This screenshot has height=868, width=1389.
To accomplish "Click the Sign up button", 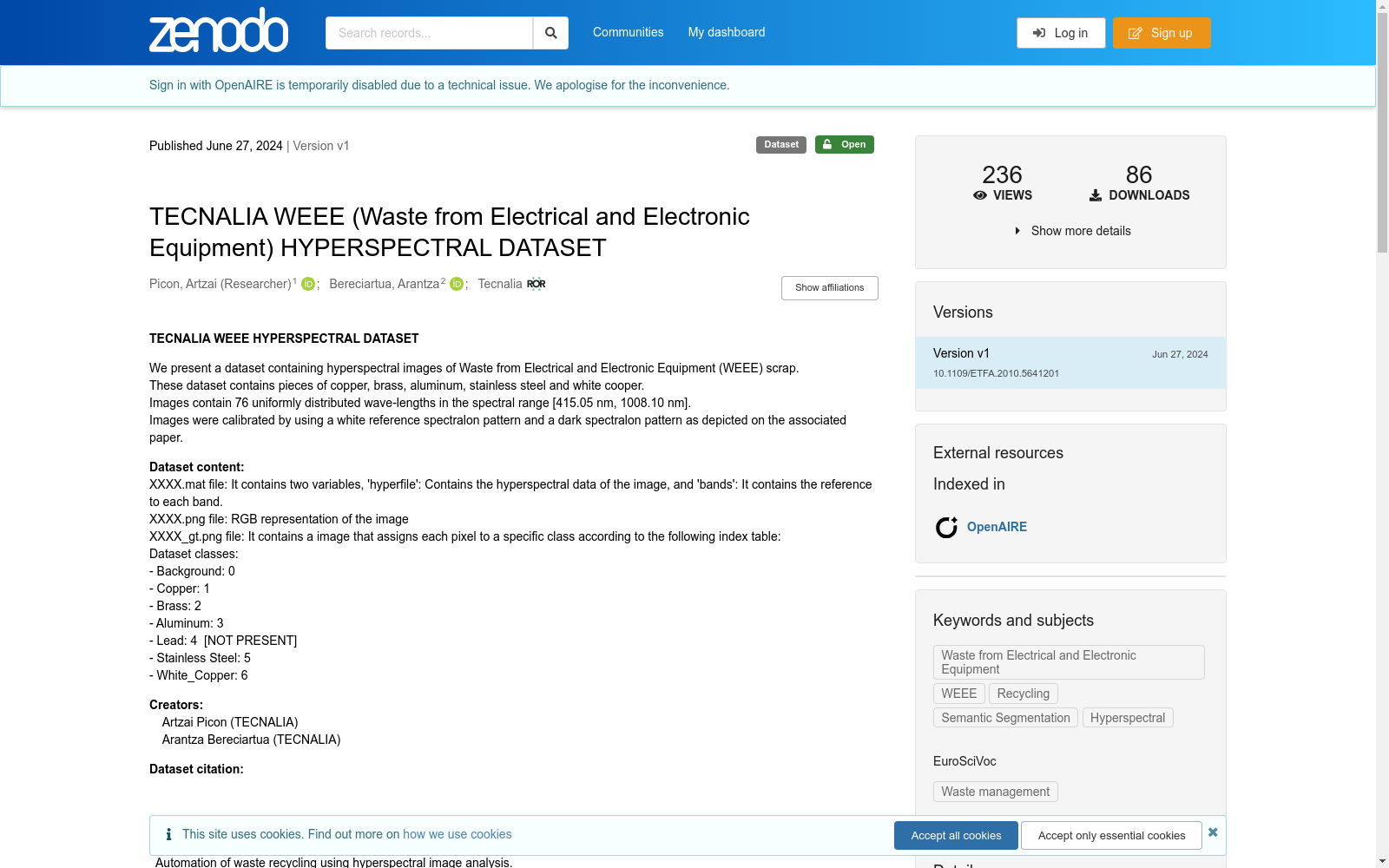I will [x=1162, y=33].
